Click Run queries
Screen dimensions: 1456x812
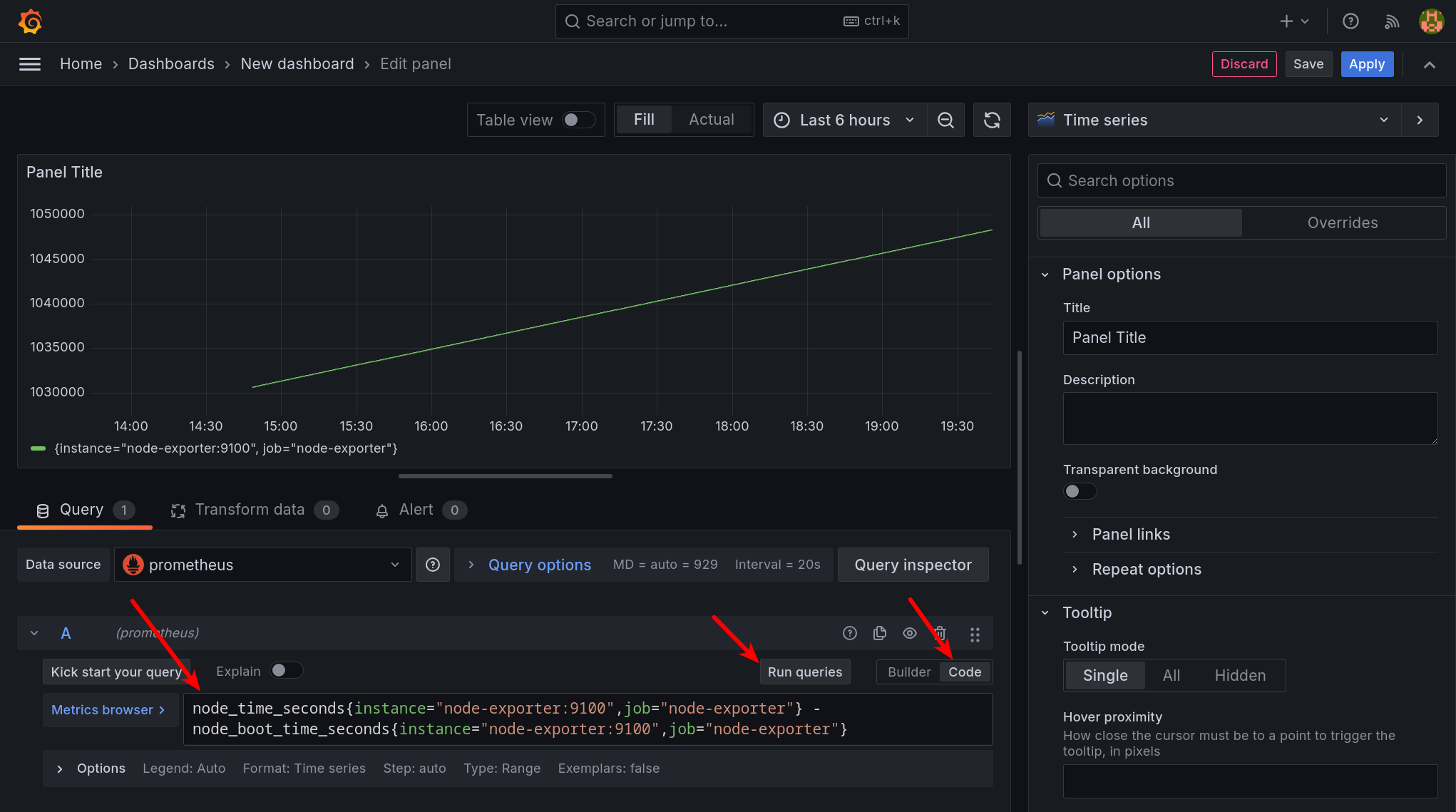coord(805,672)
